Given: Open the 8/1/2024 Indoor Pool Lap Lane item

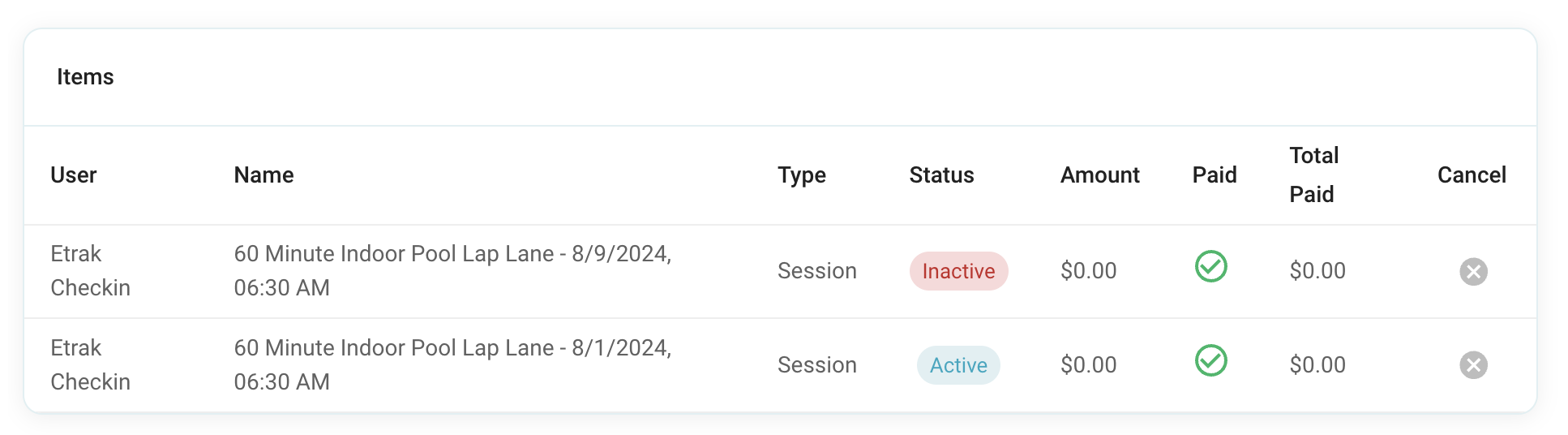Looking at the screenshot, I should tap(452, 365).
